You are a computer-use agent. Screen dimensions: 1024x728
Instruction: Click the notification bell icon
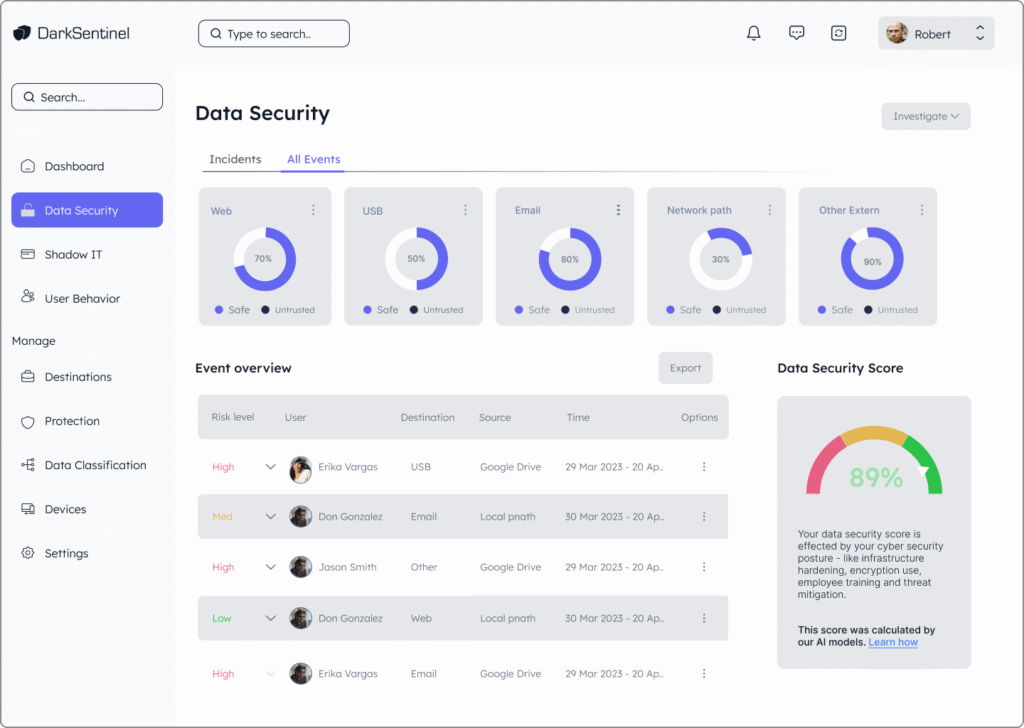click(754, 33)
